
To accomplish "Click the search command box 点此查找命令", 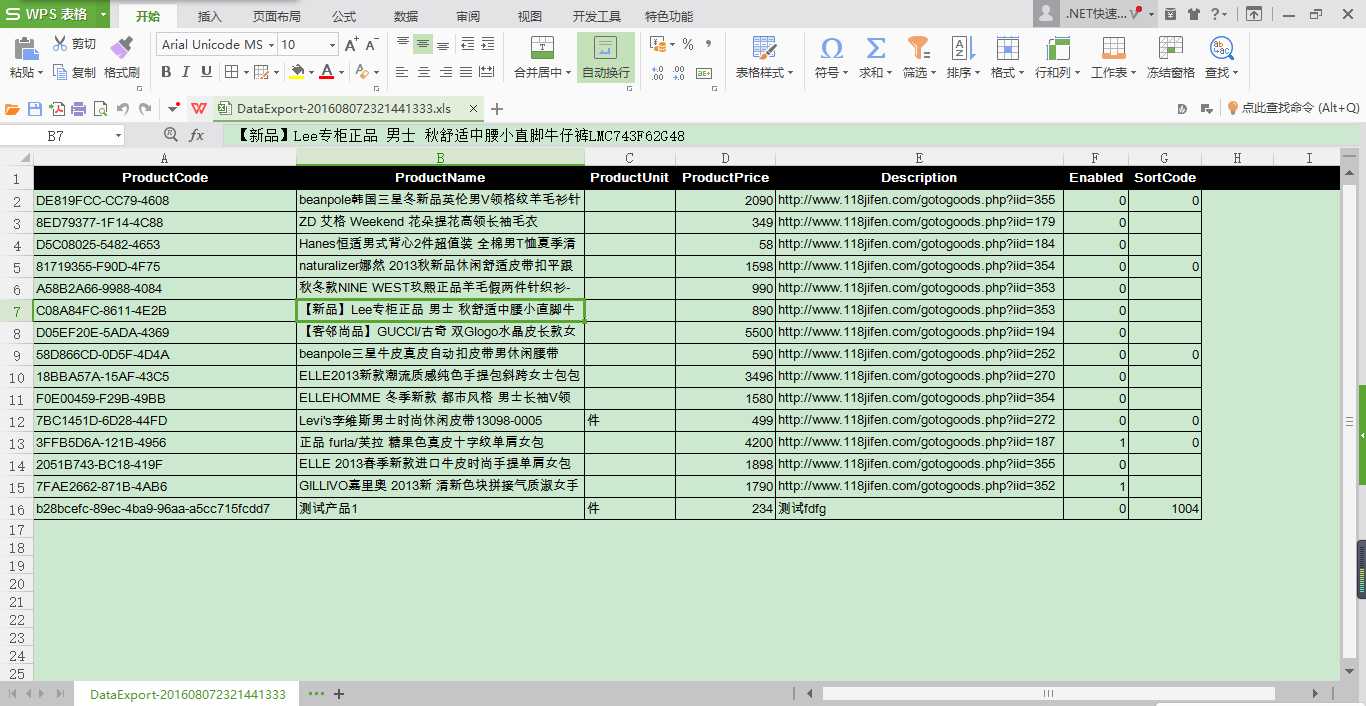I will 1293,108.
